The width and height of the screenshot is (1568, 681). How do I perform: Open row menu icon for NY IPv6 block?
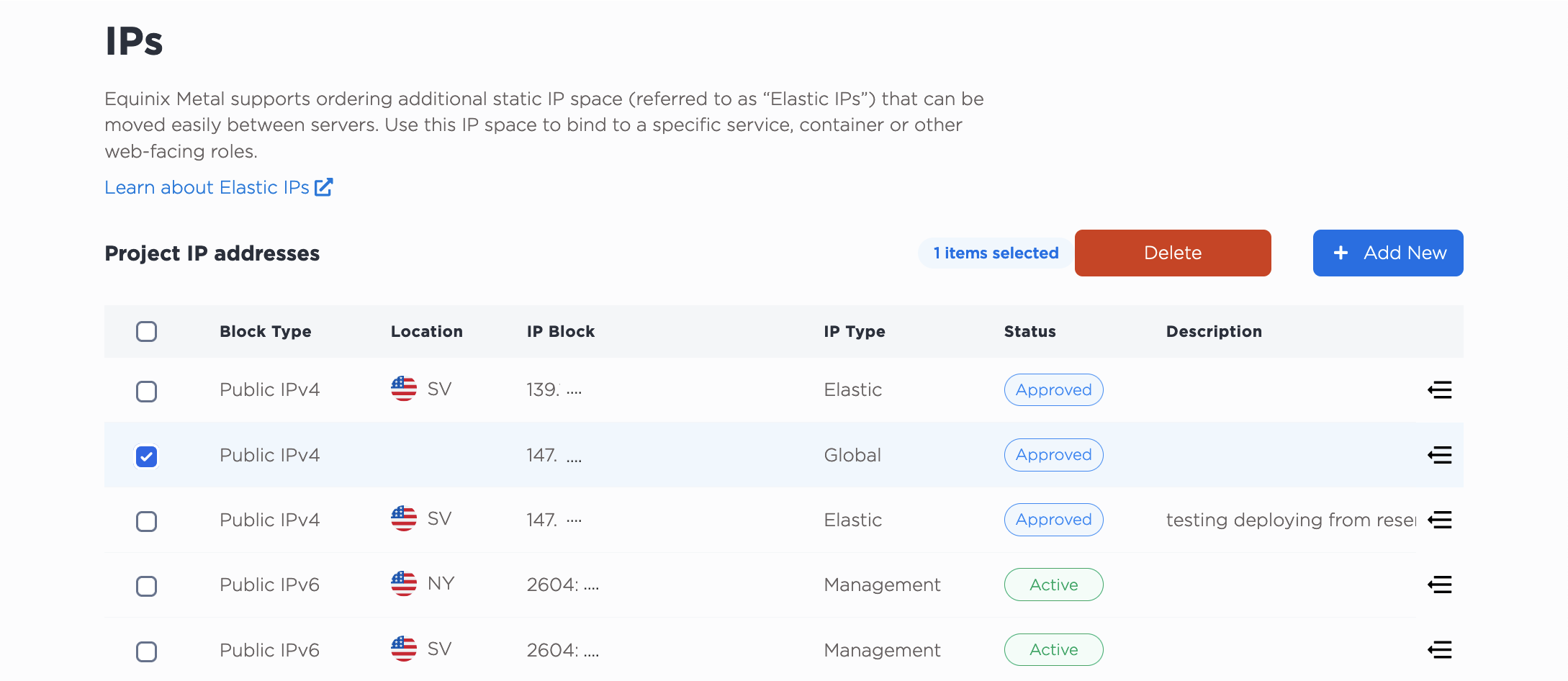point(1439,585)
